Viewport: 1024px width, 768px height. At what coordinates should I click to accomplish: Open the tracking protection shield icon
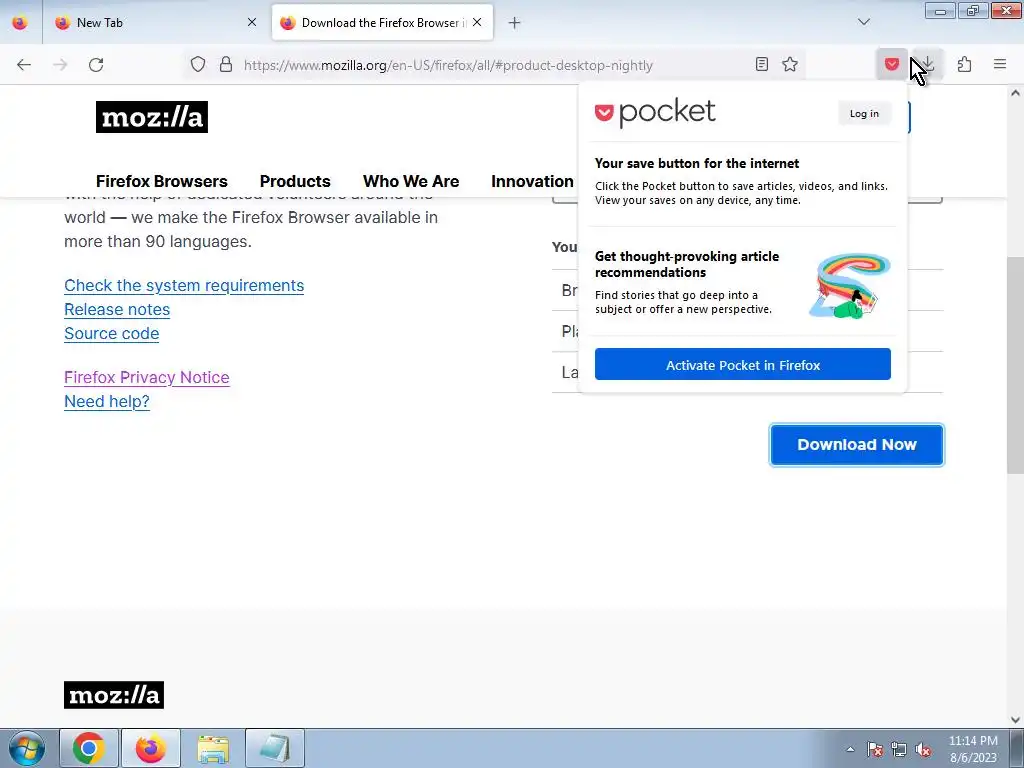(x=198, y=65)
